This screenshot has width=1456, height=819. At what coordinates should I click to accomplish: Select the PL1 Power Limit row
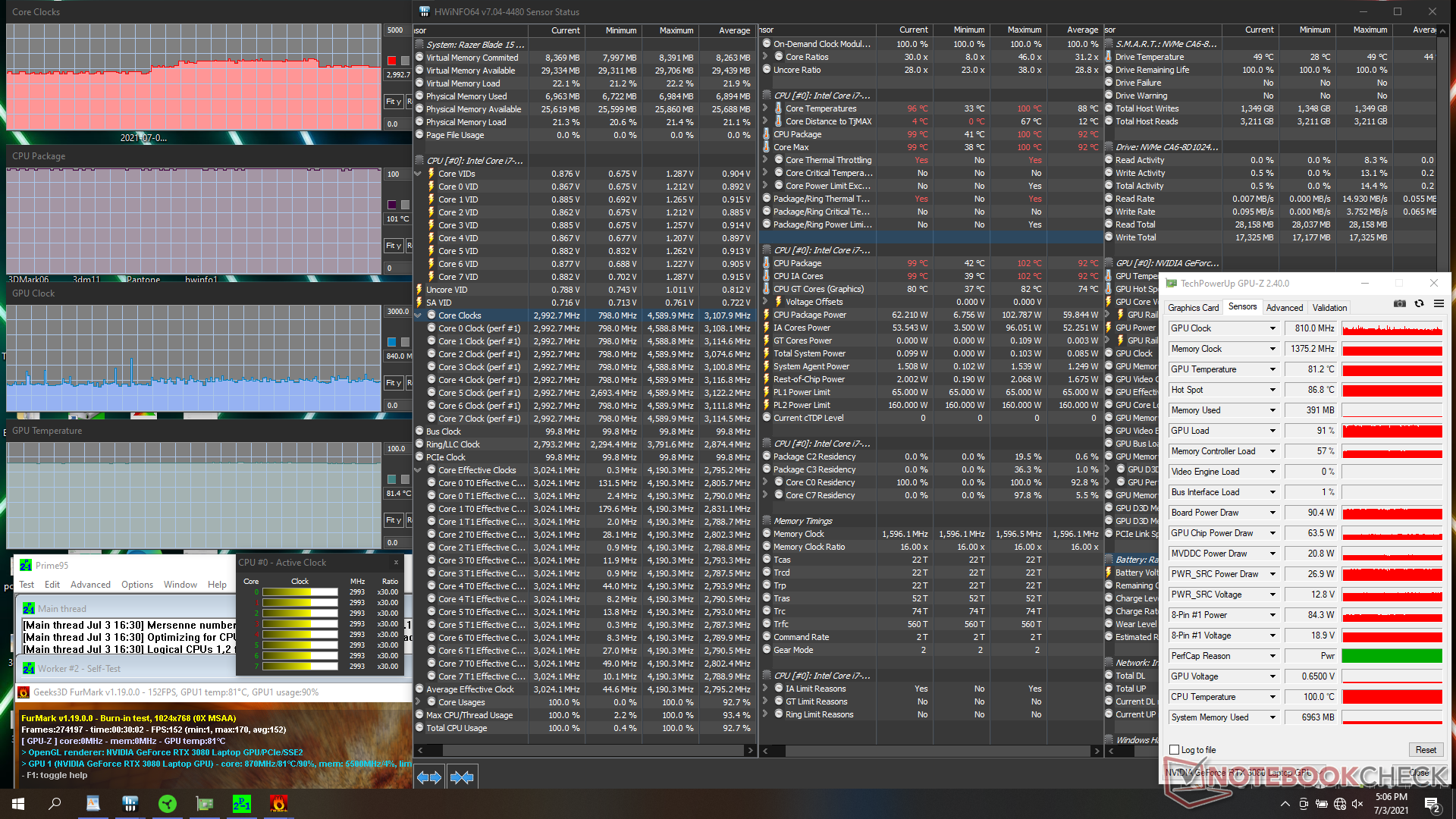(x=930, y=392)
